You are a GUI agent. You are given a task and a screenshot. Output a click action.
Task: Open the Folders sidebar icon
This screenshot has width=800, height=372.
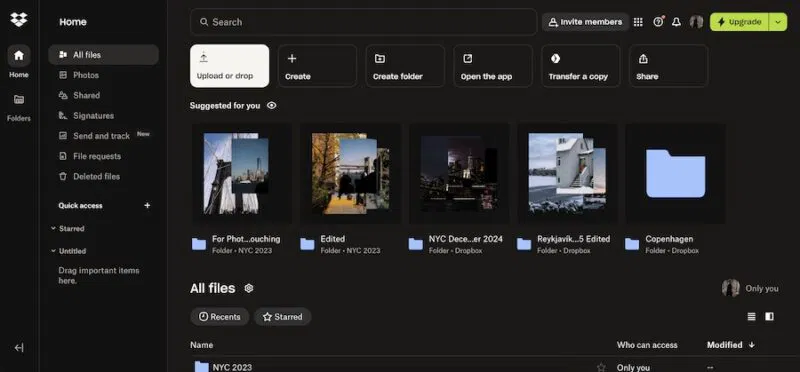pos(19,100)
